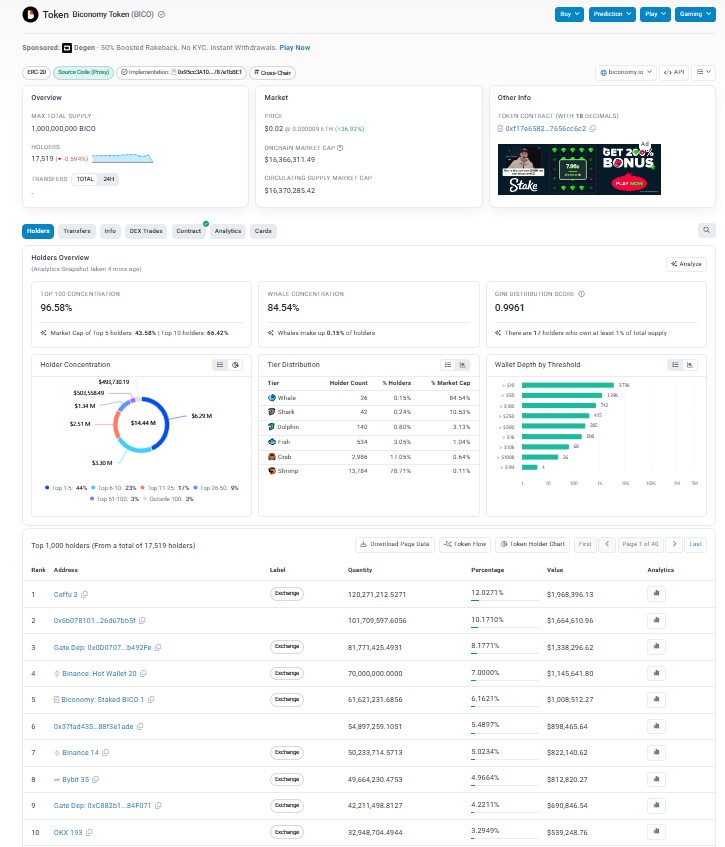Switch transfers counter to TOTAL
Screen dimensions: 725x847
pyautogui.click(x=85, y=179)
